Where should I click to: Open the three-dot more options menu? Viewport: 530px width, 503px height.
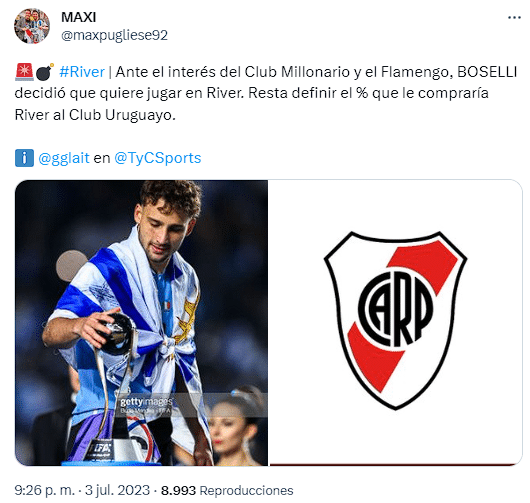pyautogui.click(x=514, y=18)
